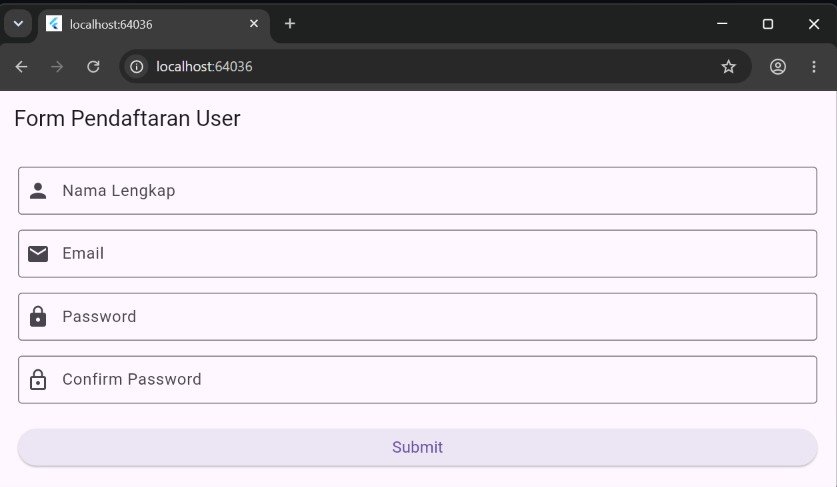Click the filled lock icon beside Password
Screen dimensions: 837x487
click(x=38, y=316)
